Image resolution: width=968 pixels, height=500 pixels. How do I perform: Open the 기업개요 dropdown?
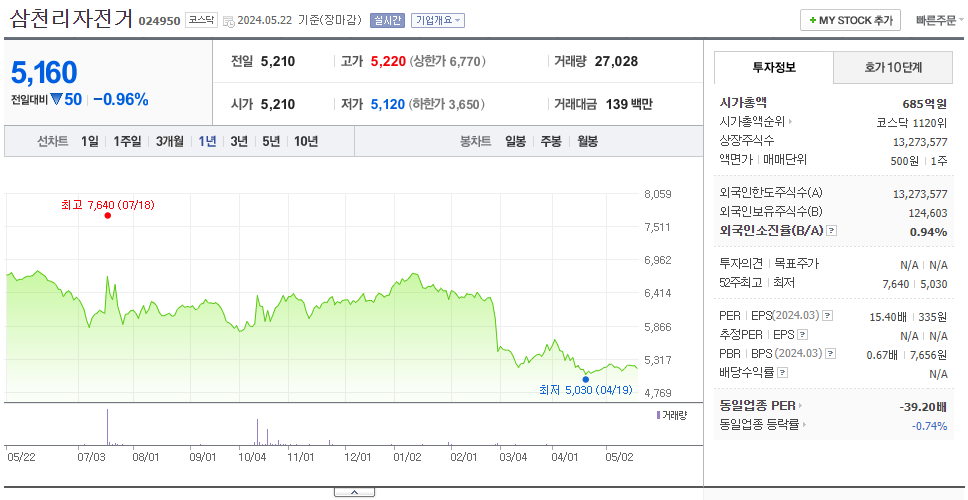pos(438,20)
